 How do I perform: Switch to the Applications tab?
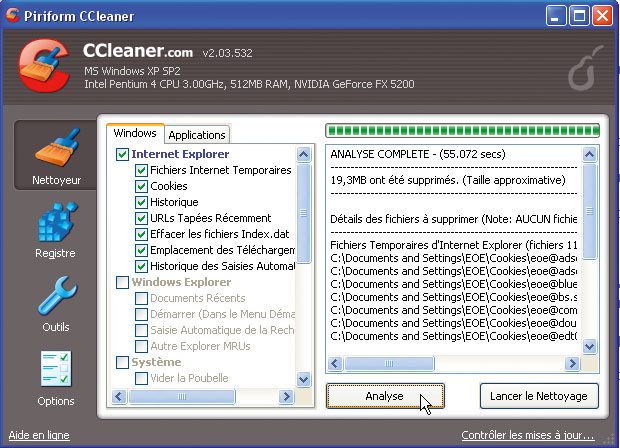tap(197, 135)
